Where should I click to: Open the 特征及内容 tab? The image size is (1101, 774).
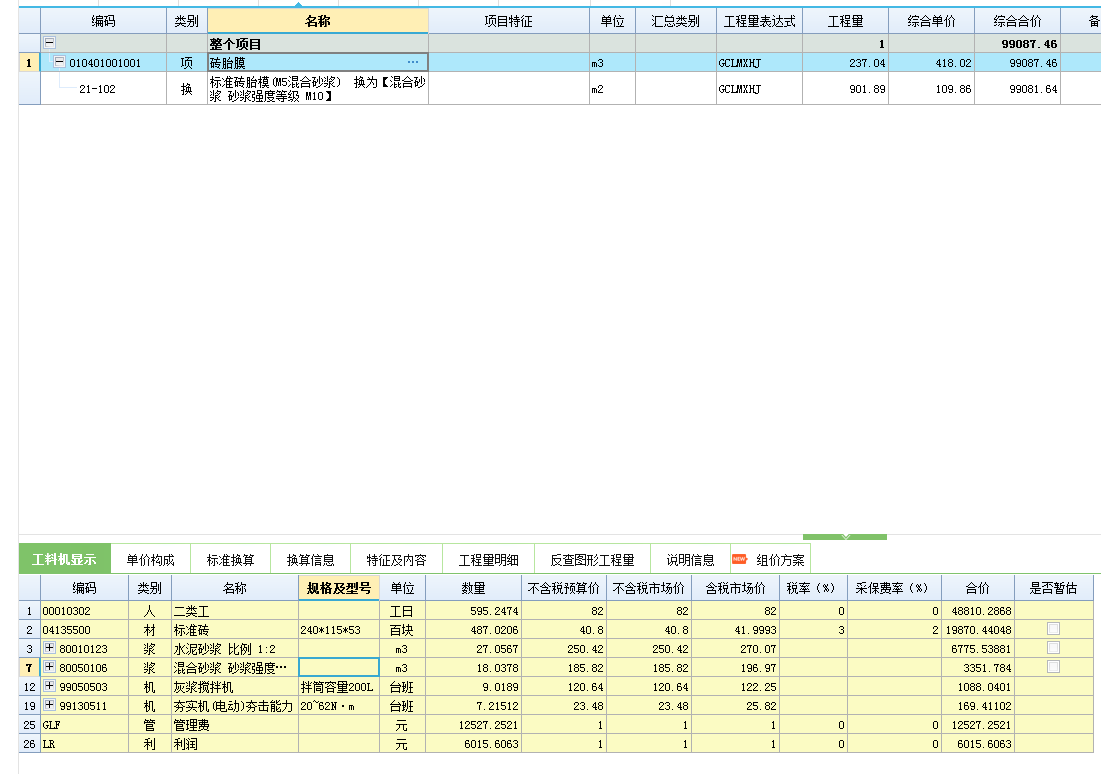396,560
